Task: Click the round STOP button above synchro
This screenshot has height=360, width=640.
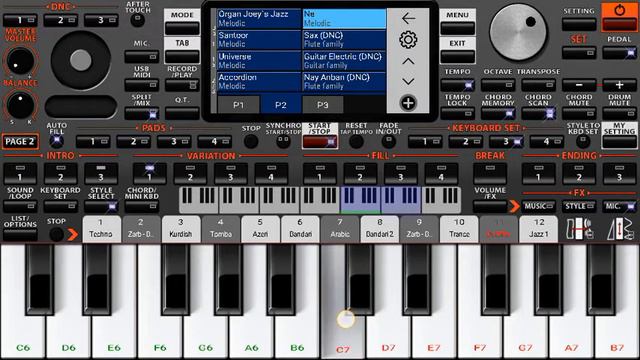Action: (251, 142)
